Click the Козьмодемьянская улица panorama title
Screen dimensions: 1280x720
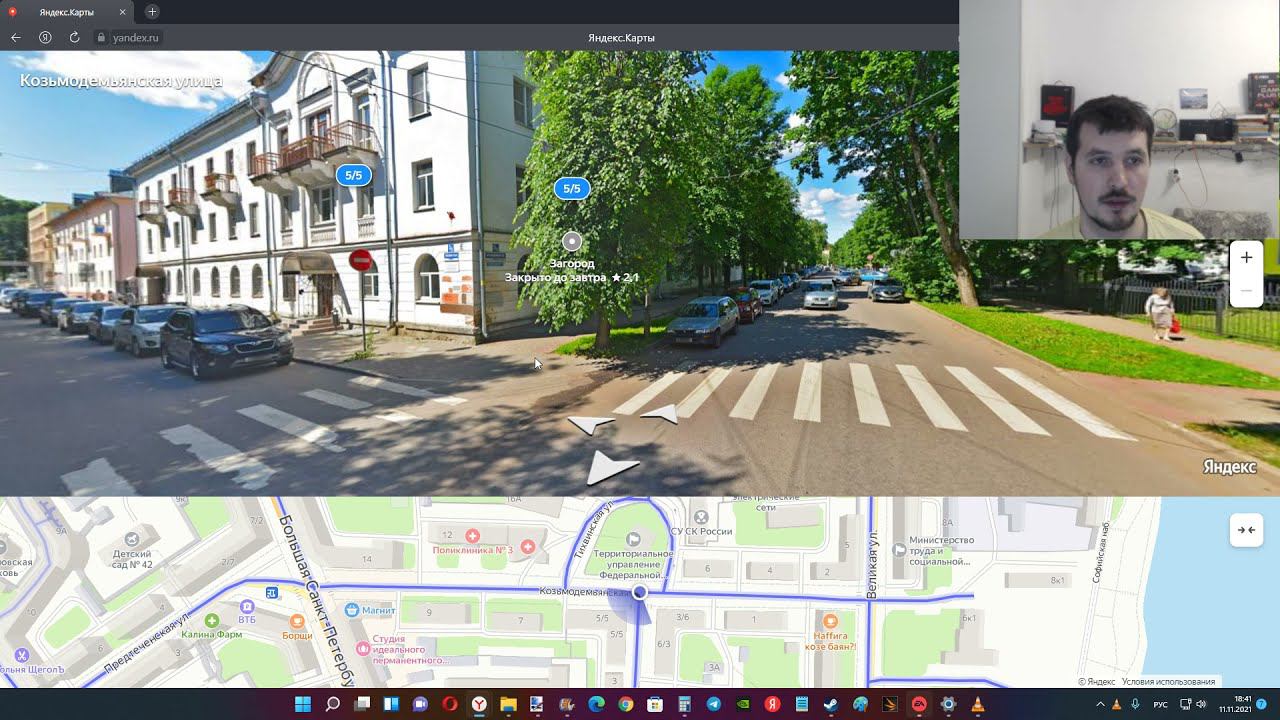pos(121,81)
